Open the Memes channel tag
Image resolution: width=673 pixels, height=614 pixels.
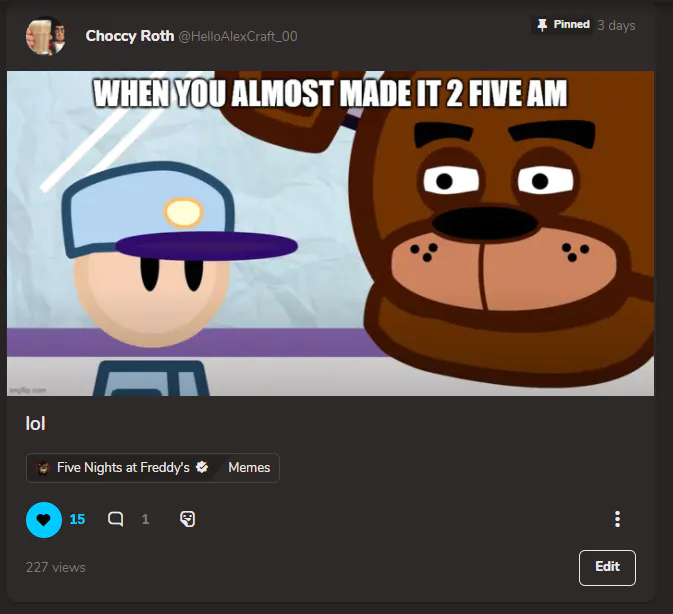(x=249, y=468)
